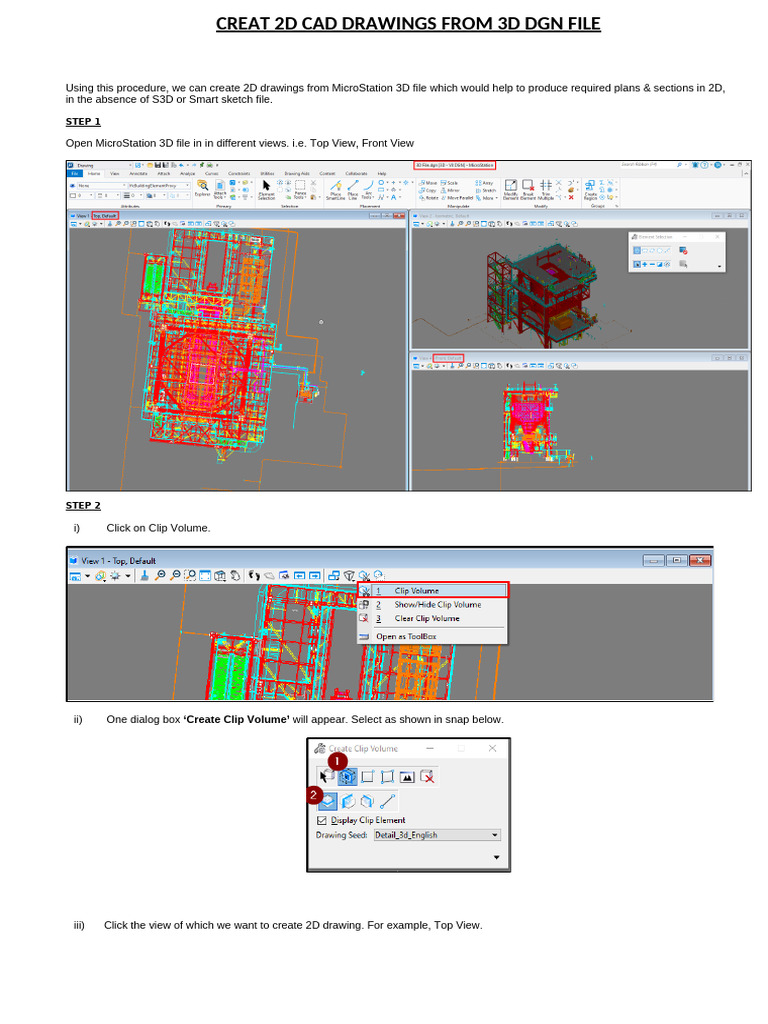Toggle the Display Clip Element checkbox
Viewport: 768px width, 1024px height.
click(x=321, y=820)
